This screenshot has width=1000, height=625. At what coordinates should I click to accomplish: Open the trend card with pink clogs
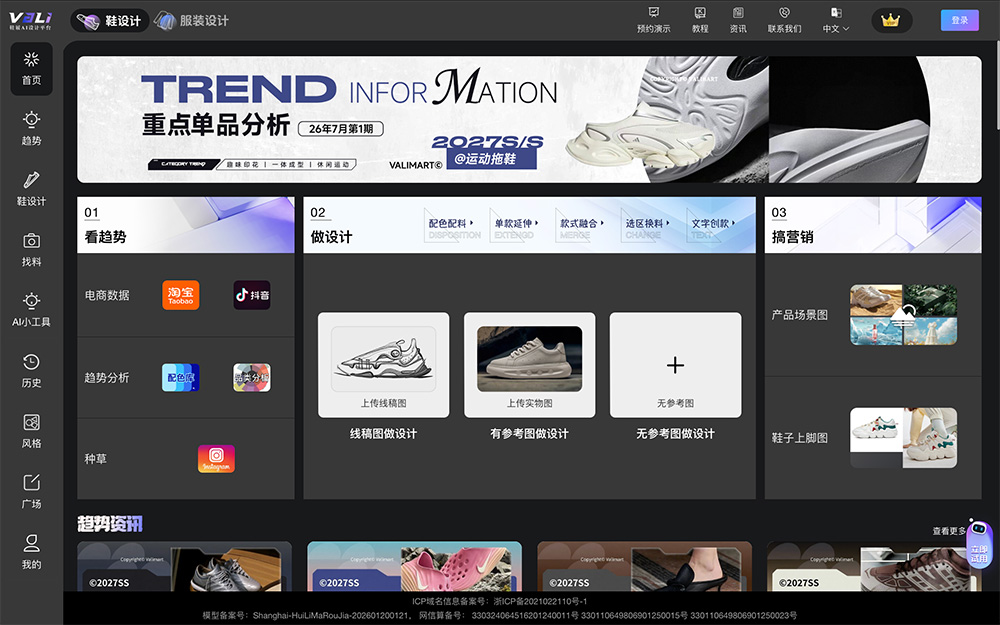pyautogui.click(x=415, y=566)
